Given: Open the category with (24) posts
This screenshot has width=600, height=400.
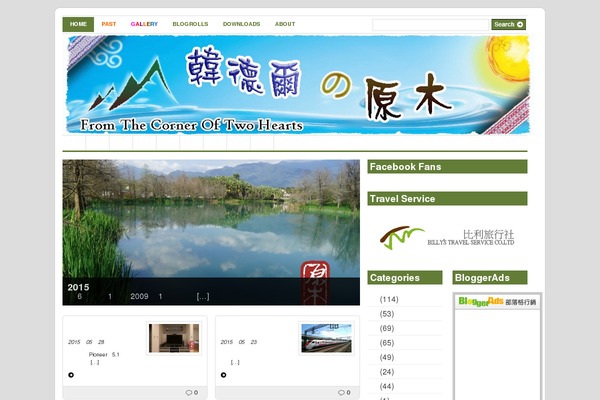Looking at the screenshot, I should click(386, 372).
